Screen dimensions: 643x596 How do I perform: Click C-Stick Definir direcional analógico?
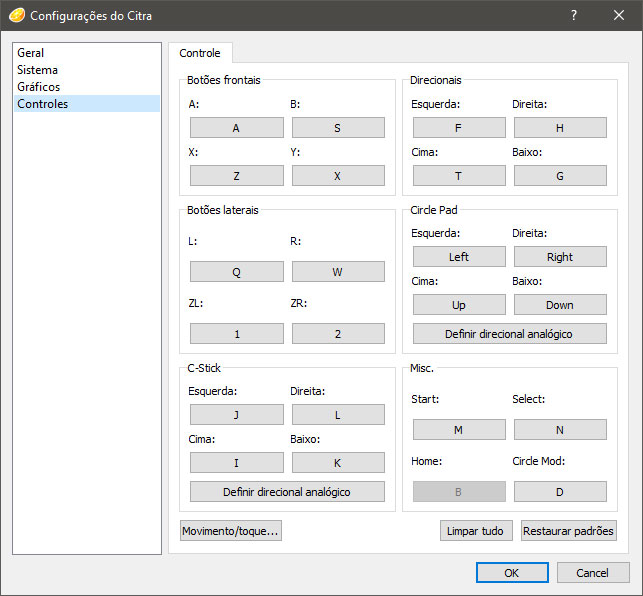tap(287, 491)
